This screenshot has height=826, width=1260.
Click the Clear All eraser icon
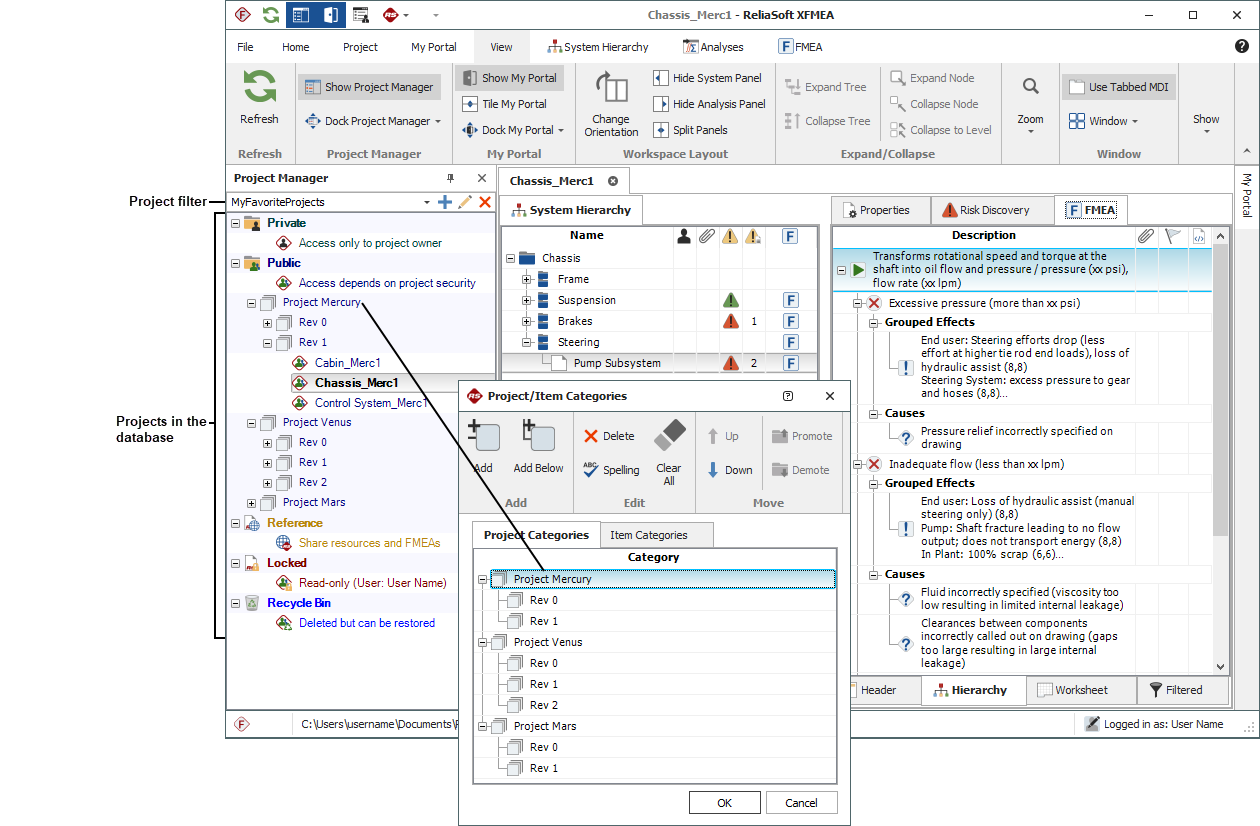(669, 436)
